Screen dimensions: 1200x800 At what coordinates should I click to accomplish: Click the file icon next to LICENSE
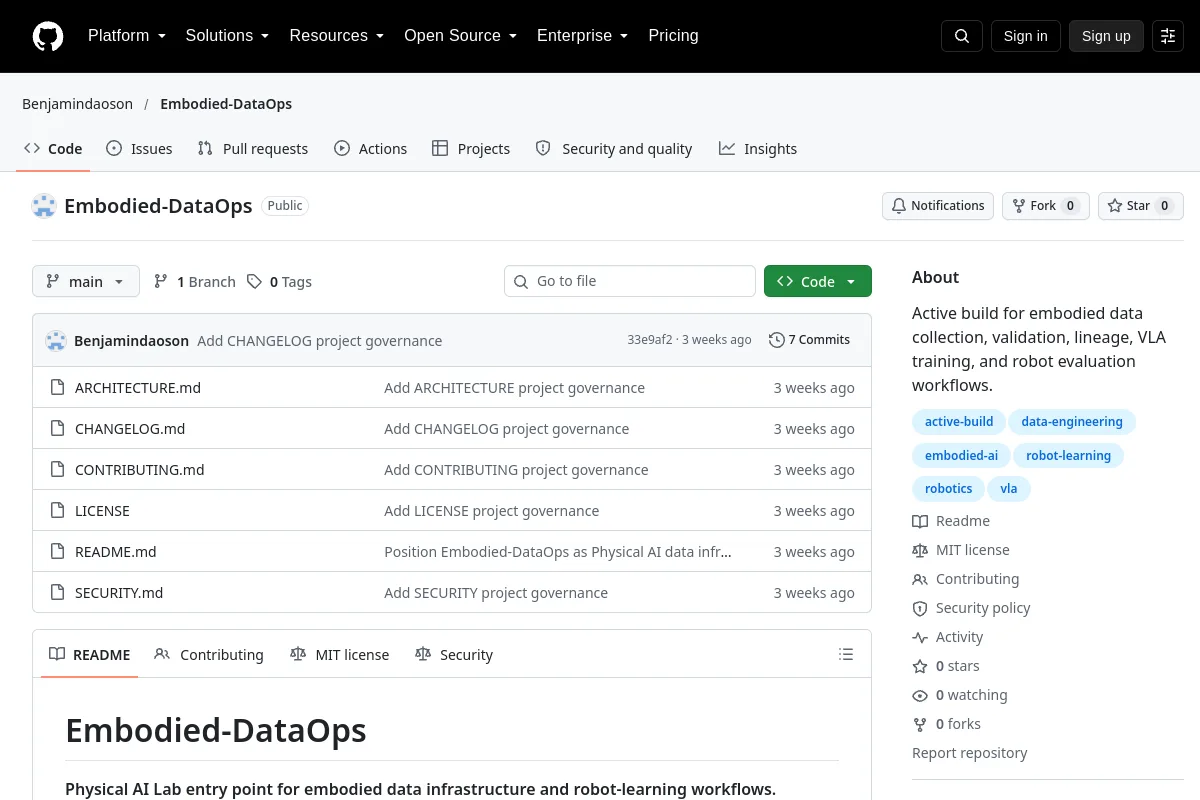(x=58, y=510)
